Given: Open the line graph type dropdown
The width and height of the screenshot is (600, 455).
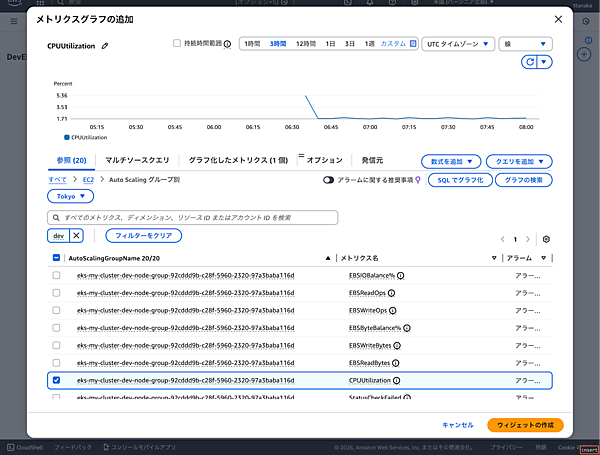Looking at the screenshot, I should pyautogui.click(x=525, y=44).
